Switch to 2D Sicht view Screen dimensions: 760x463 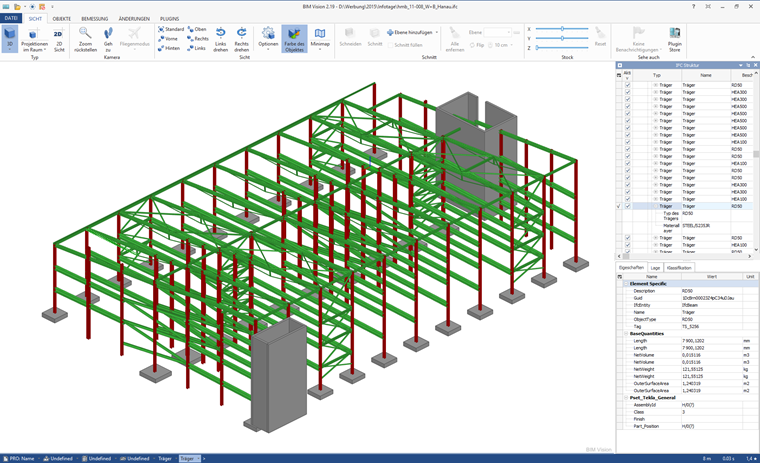(x=59, y=40)
